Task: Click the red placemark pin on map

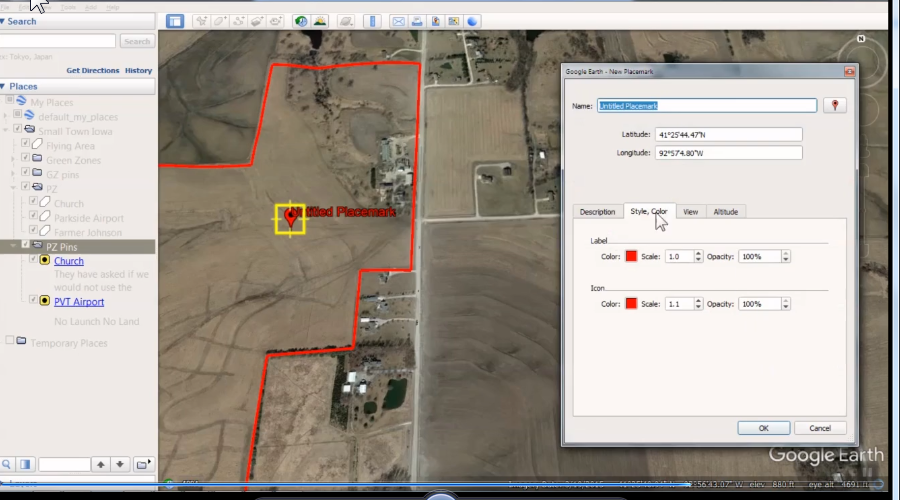Action: (x=290, y=217)
